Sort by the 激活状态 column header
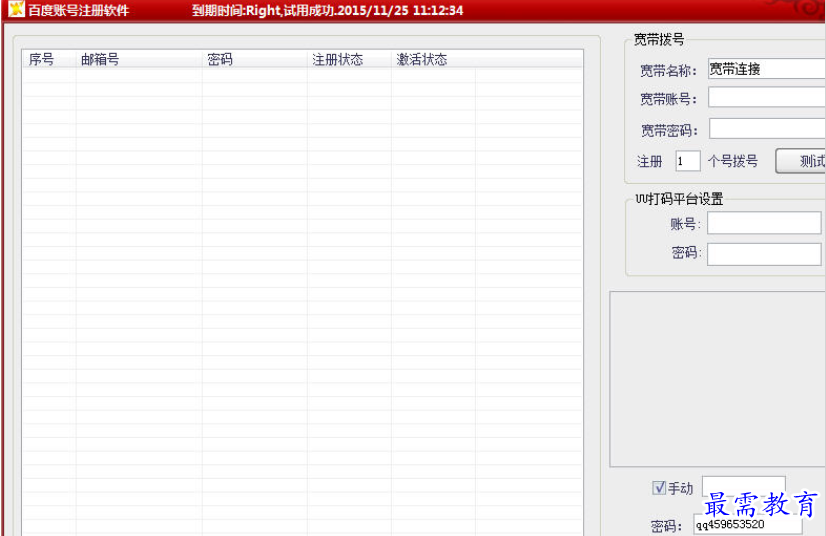Screen dimensions: 826x536 pos(434,60)
